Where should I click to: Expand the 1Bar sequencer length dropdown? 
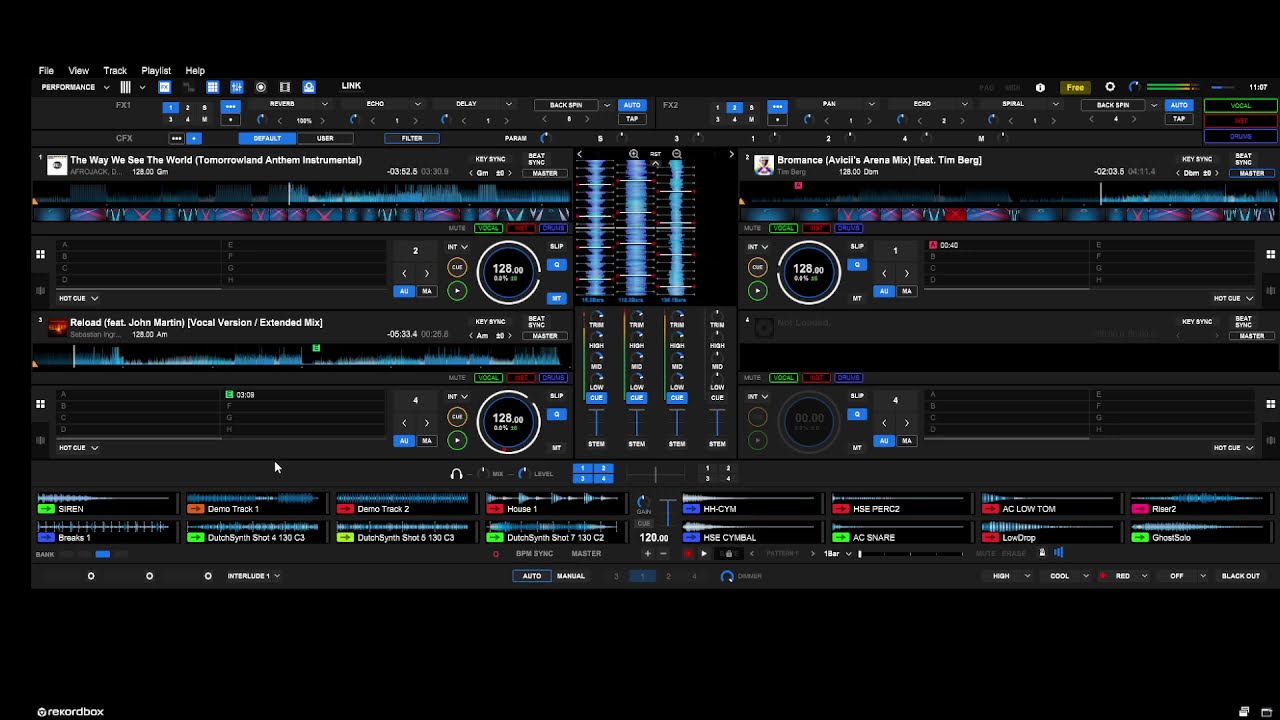tap(836, 553)
